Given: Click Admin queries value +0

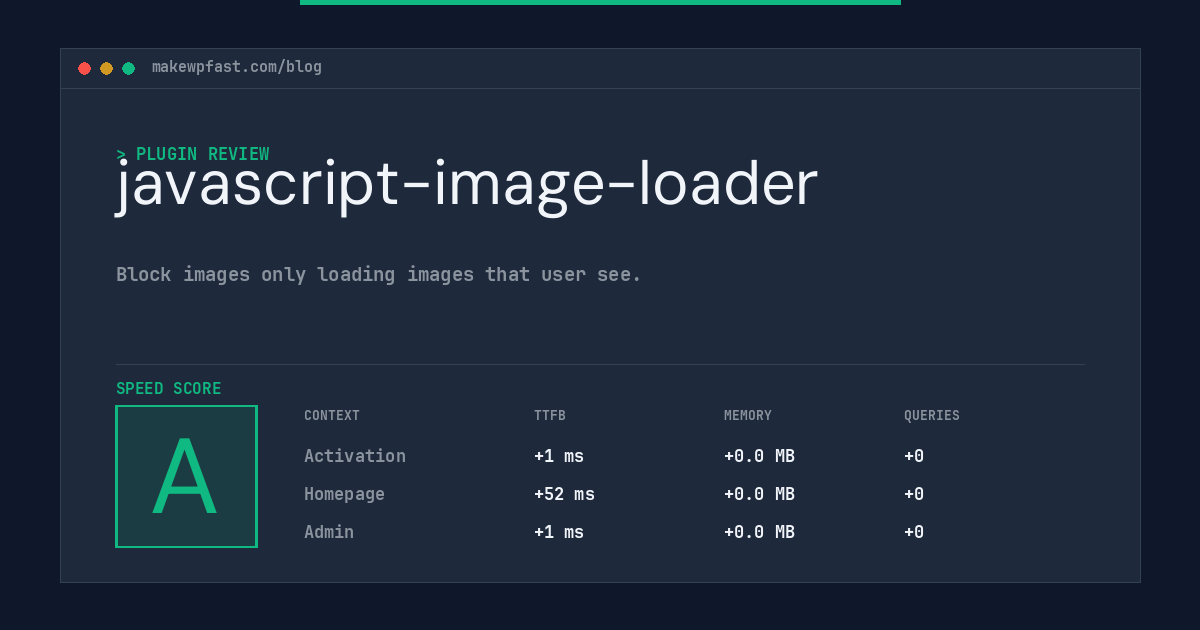Looking at the screenshot, I should click(x=914, y=532).
